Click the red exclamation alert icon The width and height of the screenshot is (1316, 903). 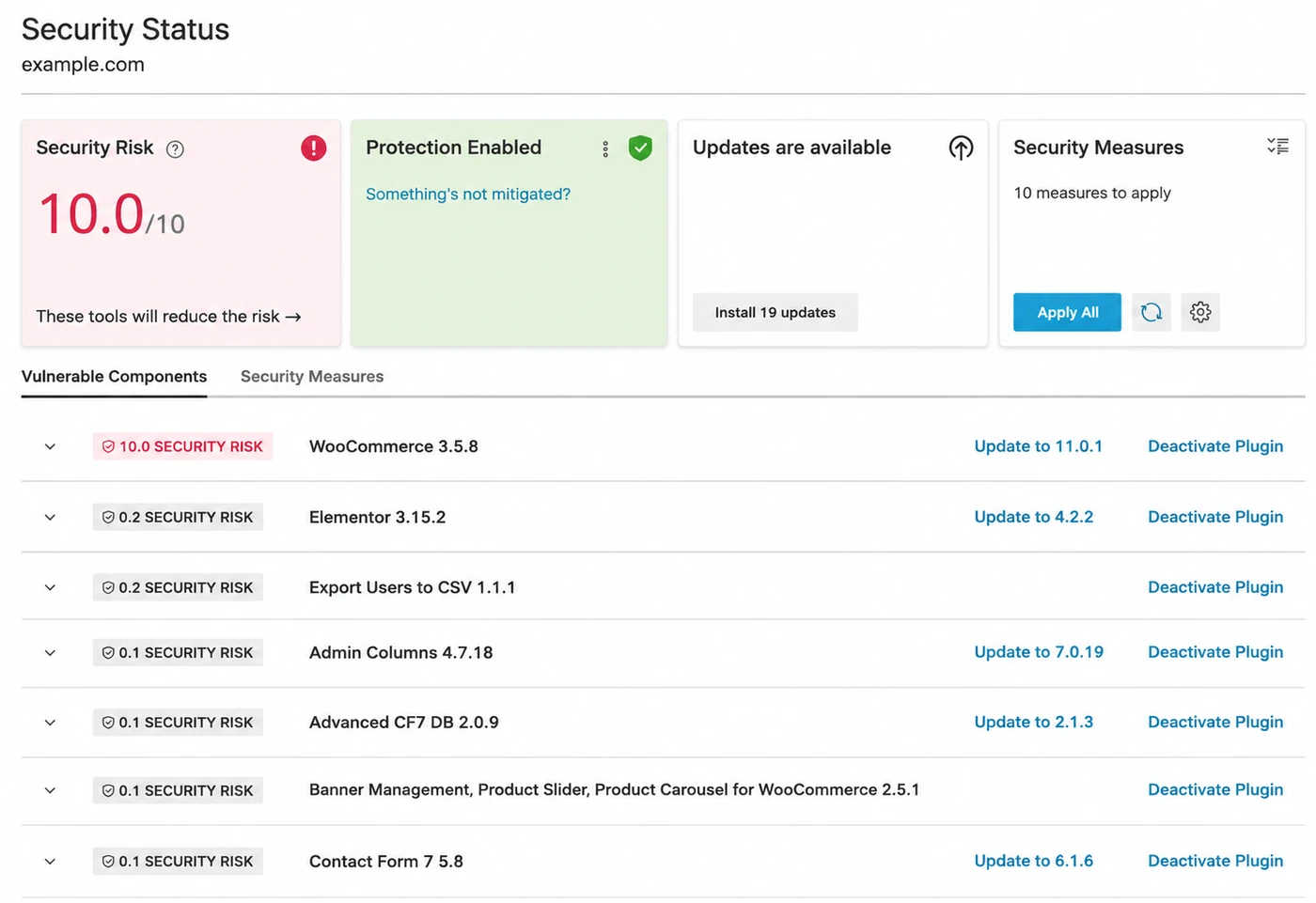point(313,148)
